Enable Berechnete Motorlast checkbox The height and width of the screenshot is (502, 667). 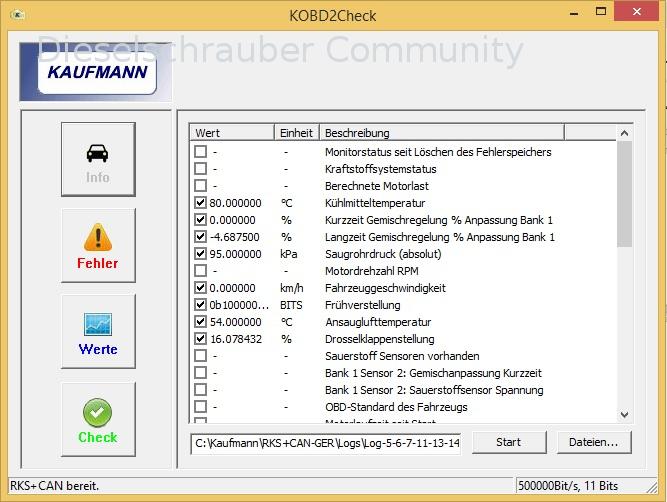pyautogui.click(x=200, y=186)
